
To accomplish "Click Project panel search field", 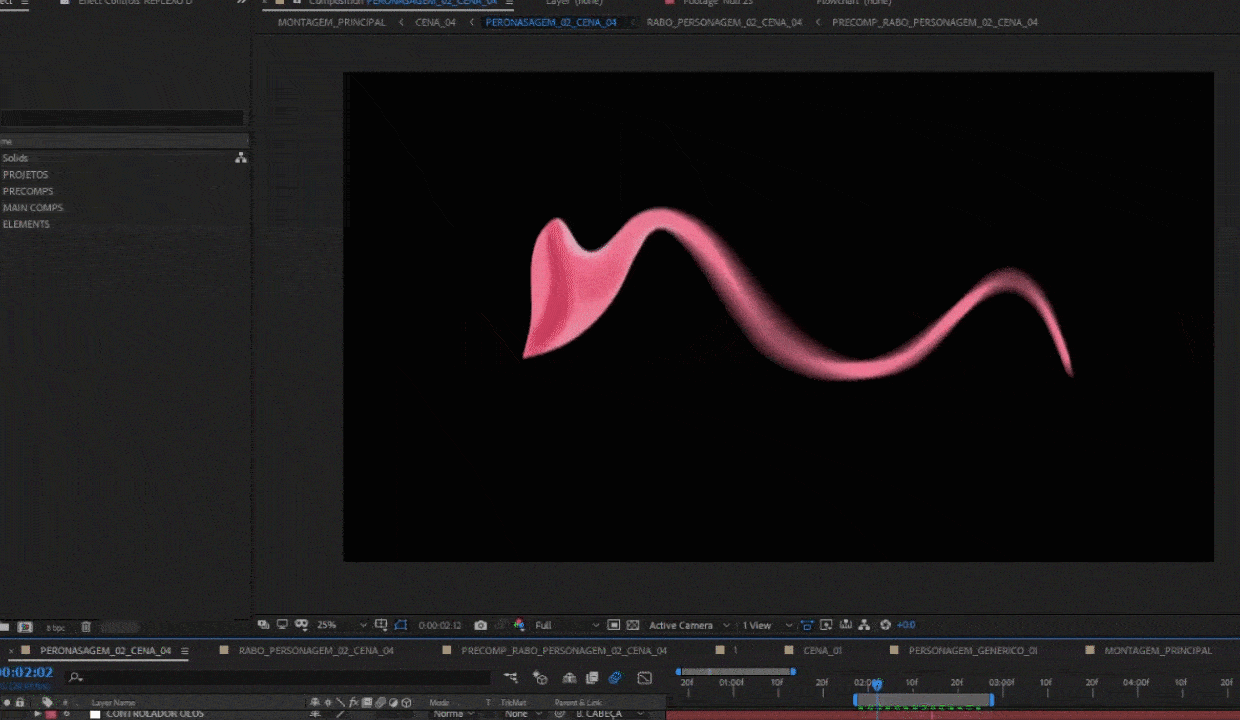I will click(x=122, y=118).
